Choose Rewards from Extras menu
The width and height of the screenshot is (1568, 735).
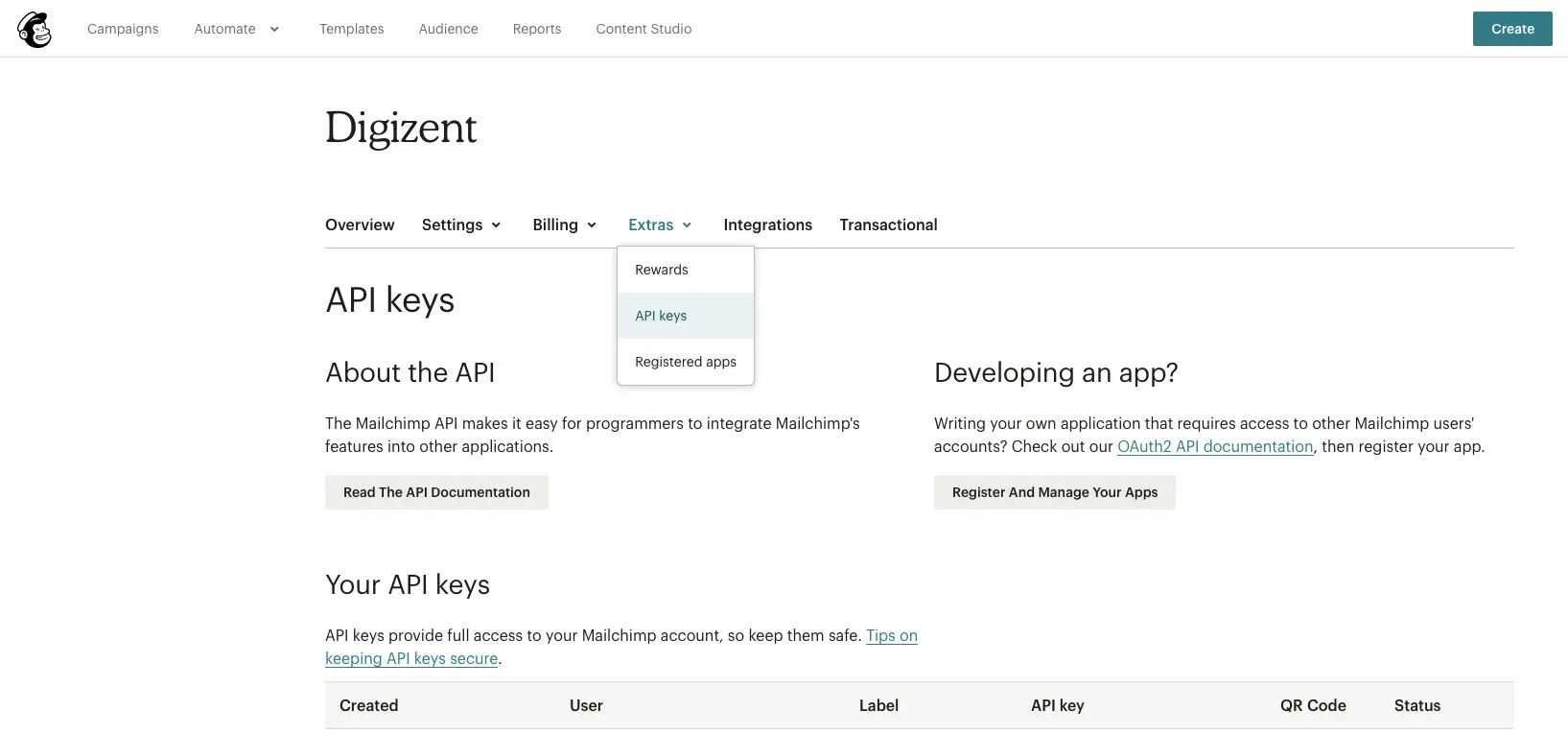(x=662, y=270)
